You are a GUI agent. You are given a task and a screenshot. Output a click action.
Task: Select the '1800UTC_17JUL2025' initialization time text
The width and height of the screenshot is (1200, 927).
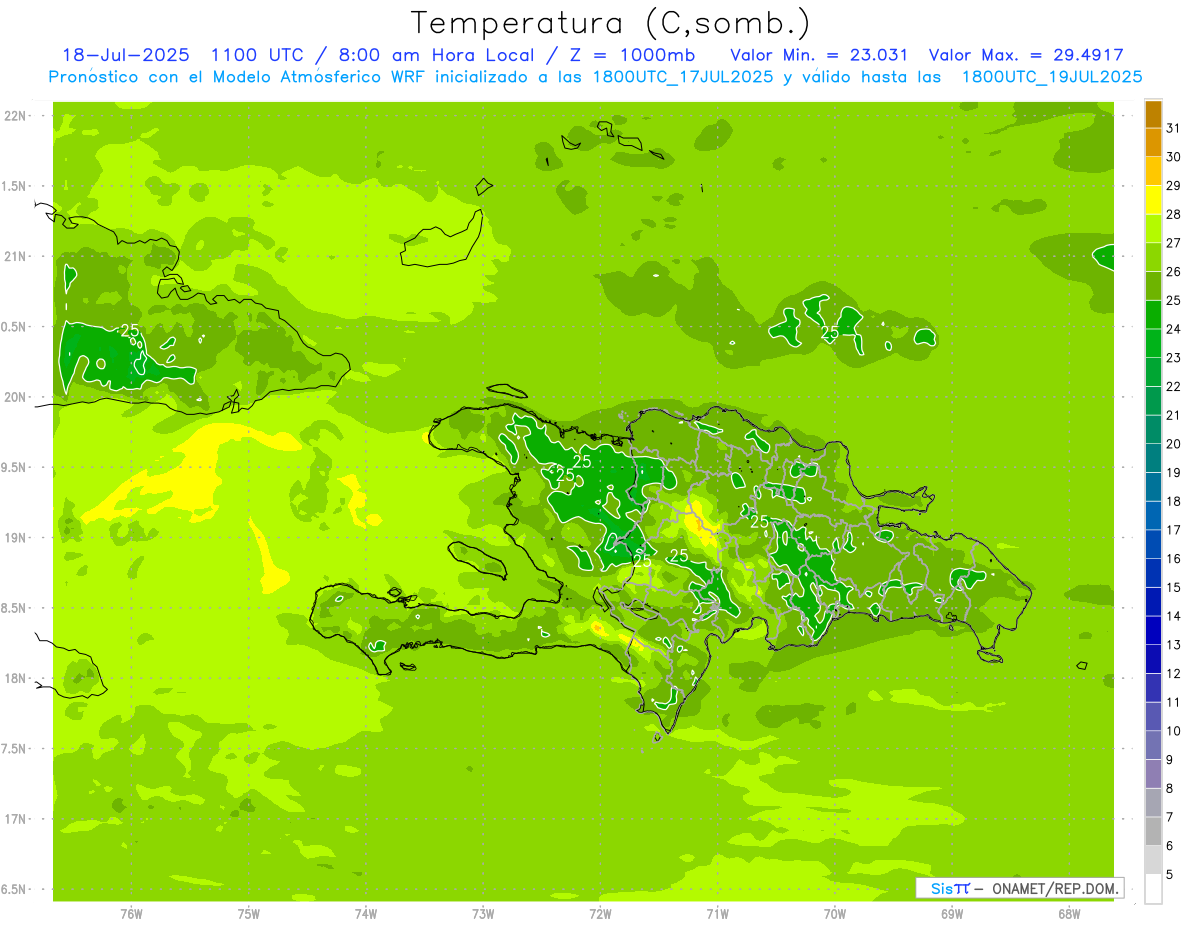pyautogui.click(x=683, y=77)
